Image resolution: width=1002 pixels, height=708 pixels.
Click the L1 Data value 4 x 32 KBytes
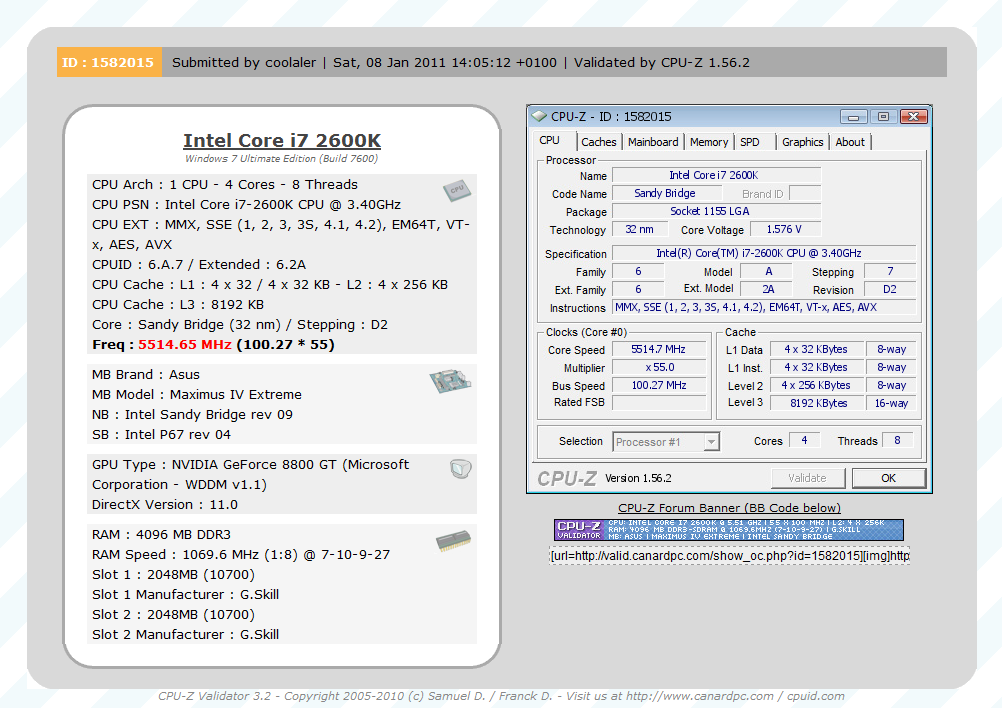point(816,350)
